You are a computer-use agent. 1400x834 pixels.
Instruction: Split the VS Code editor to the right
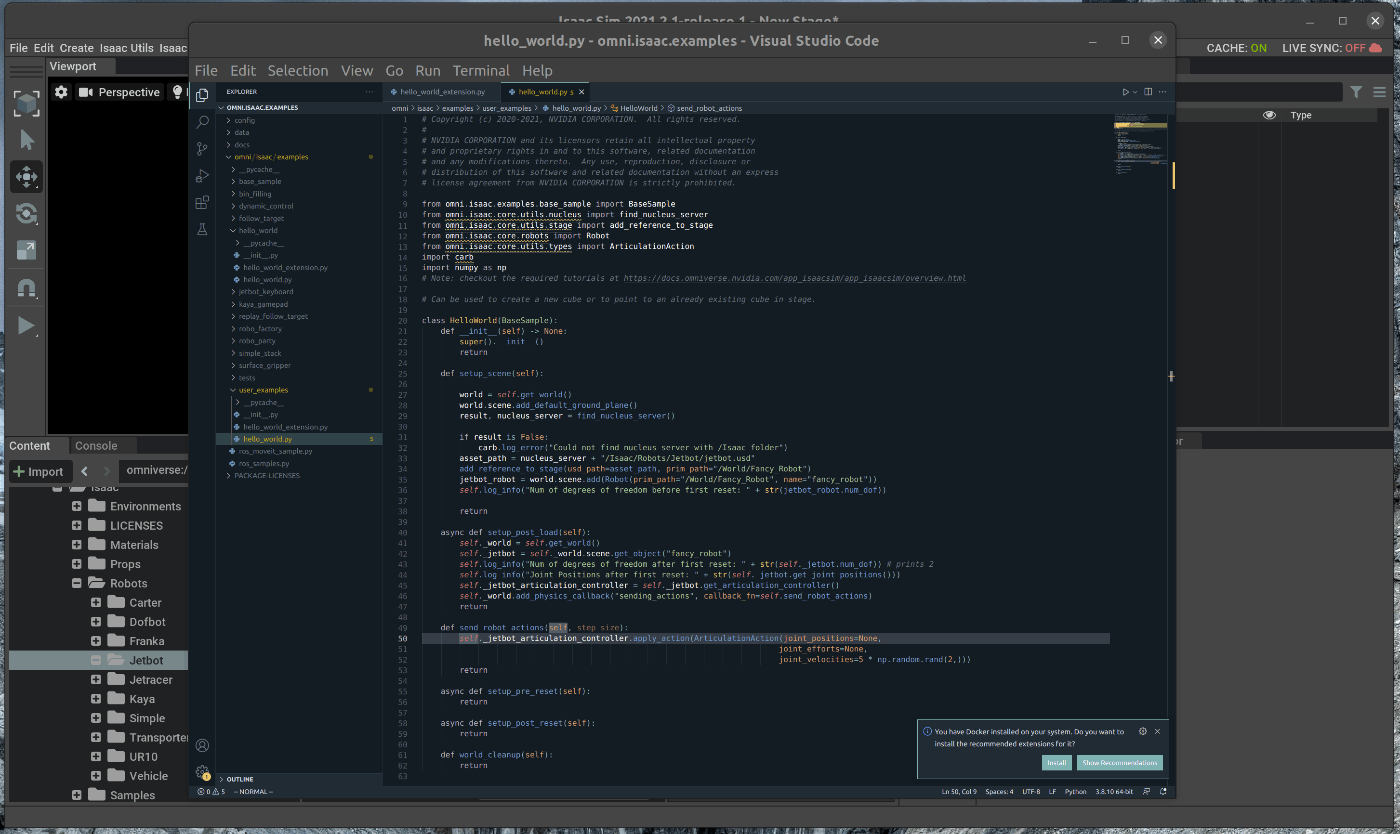coord(1148,92)
